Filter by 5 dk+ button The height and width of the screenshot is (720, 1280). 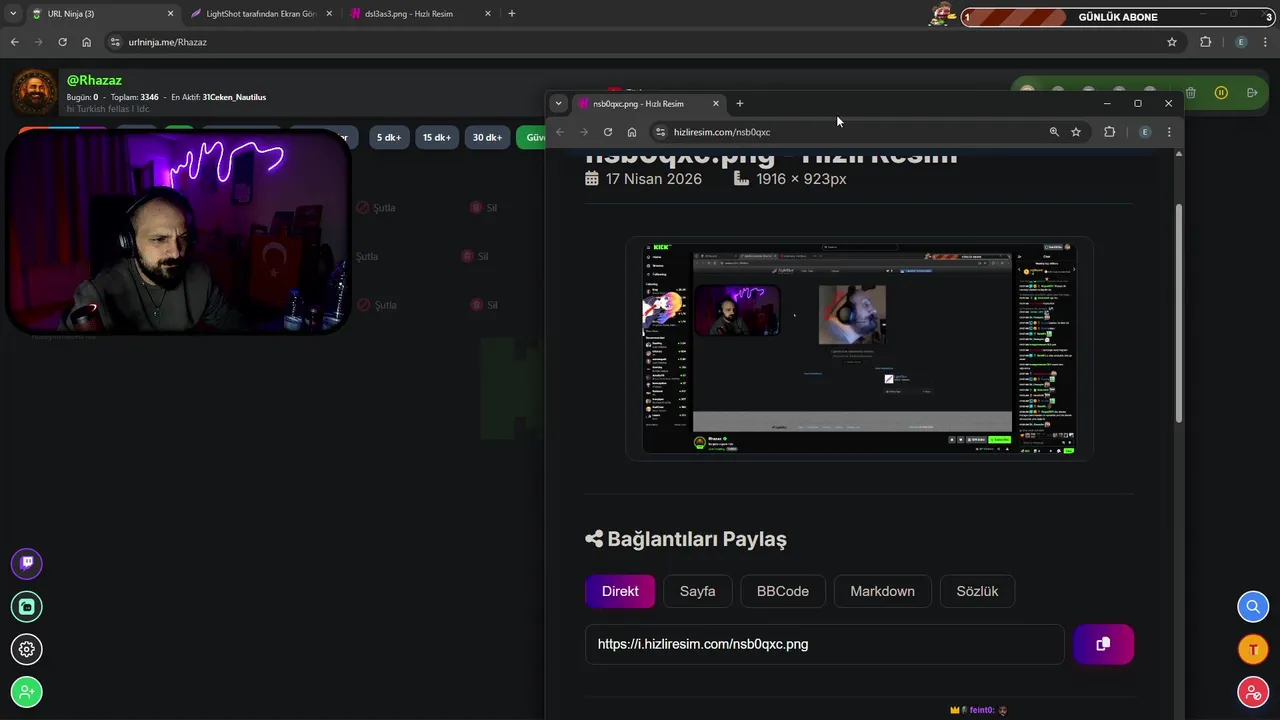point(389,138)
